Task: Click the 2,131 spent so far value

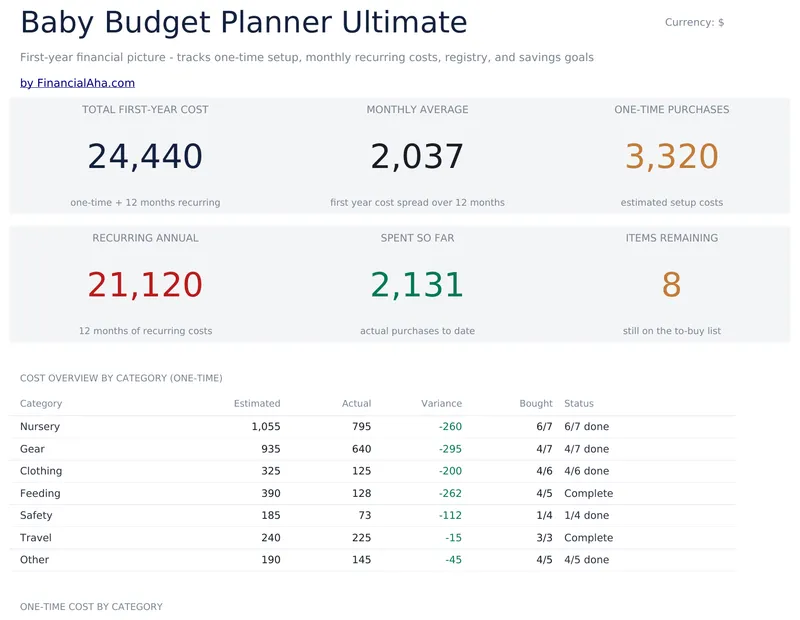Action: coord(417,285)
